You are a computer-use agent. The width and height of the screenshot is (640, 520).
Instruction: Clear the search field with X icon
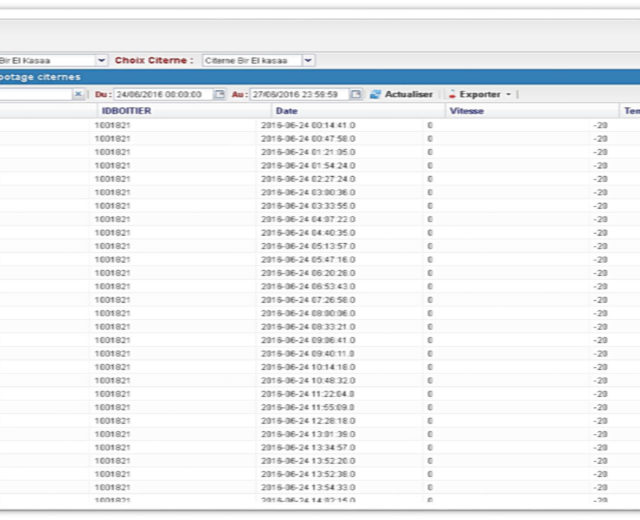[x=79, y=94]
